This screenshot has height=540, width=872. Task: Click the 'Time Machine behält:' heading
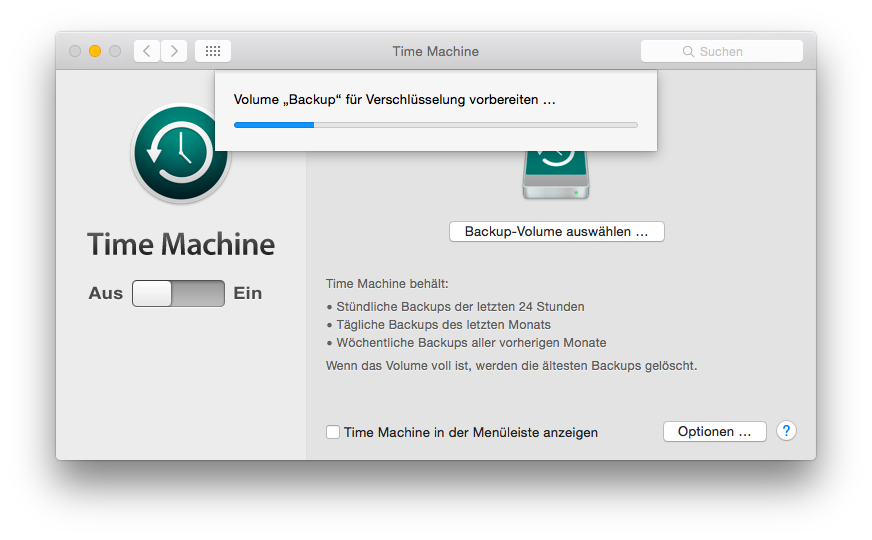coord(387,284)
